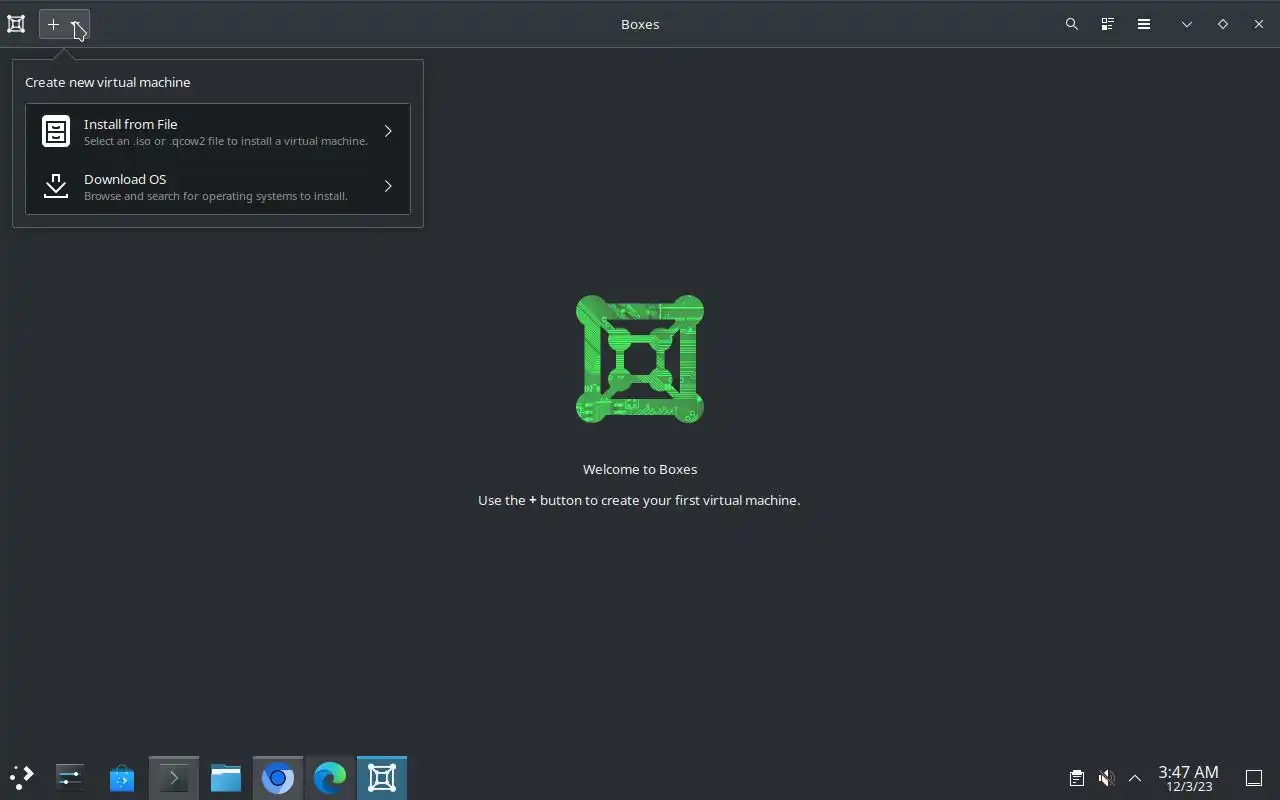Close the Boxes window

(x=1259, y=24)
